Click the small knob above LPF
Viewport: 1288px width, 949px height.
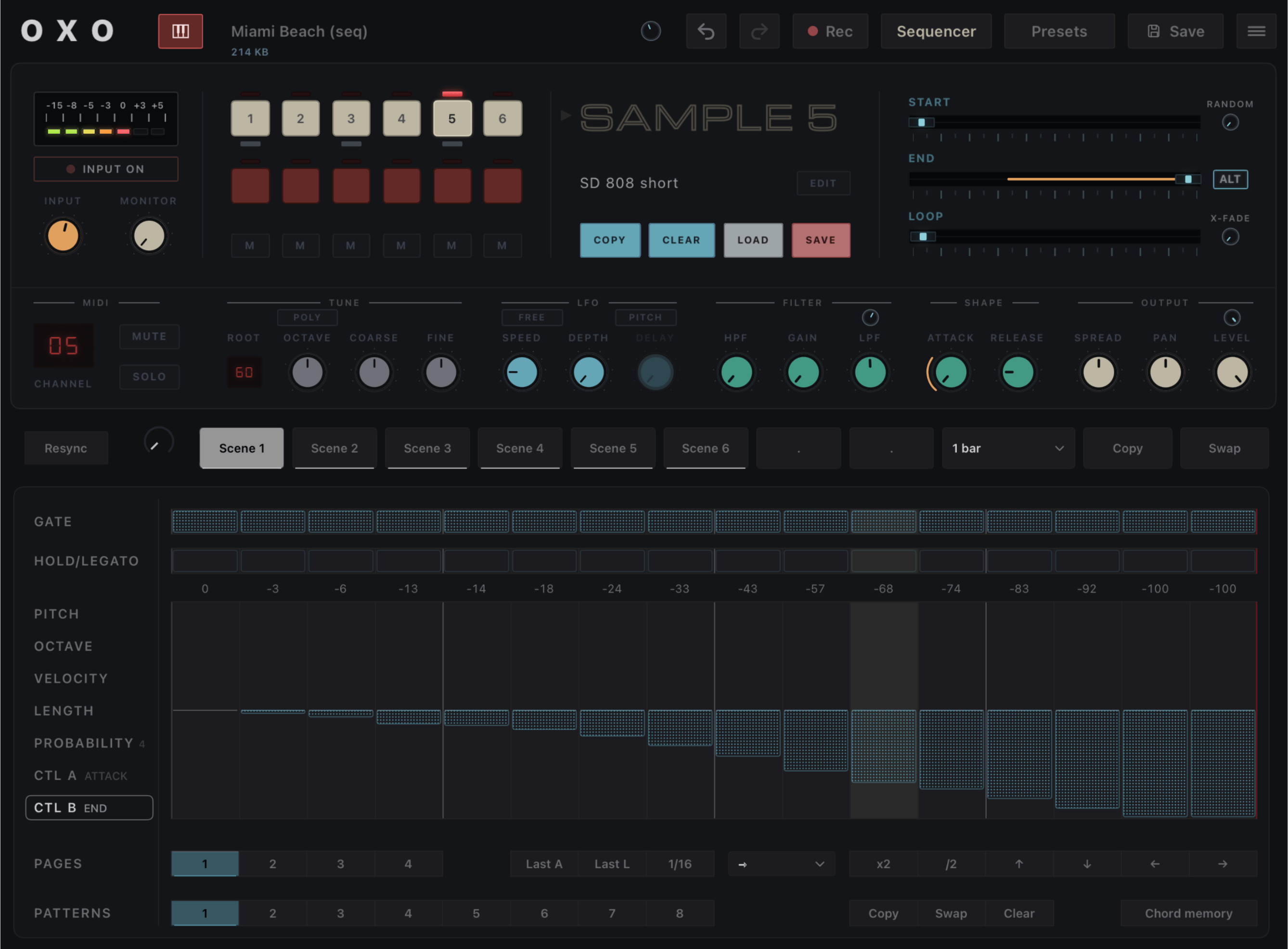870,317
